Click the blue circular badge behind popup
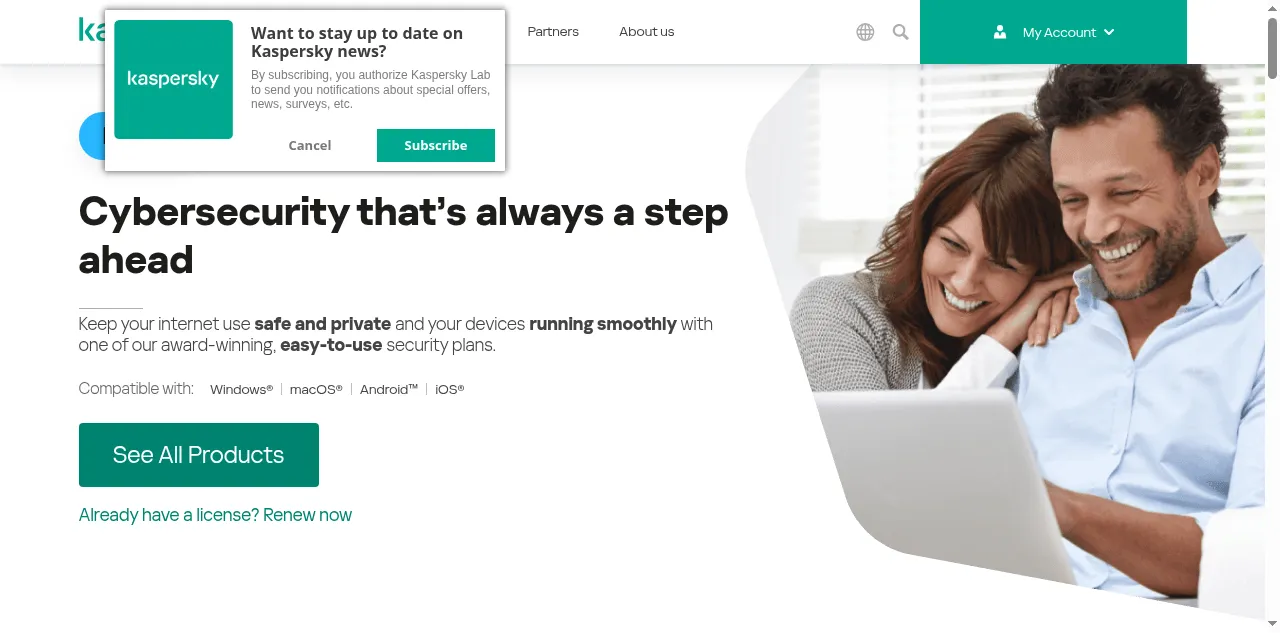This screenshot has width=1280, height=633. (x=91, y=136)
